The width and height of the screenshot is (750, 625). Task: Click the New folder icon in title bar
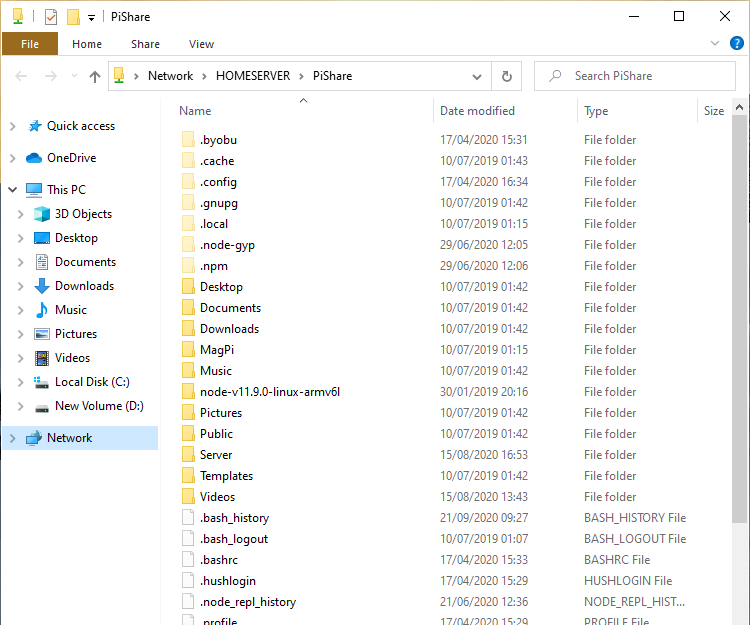[73, 17]
